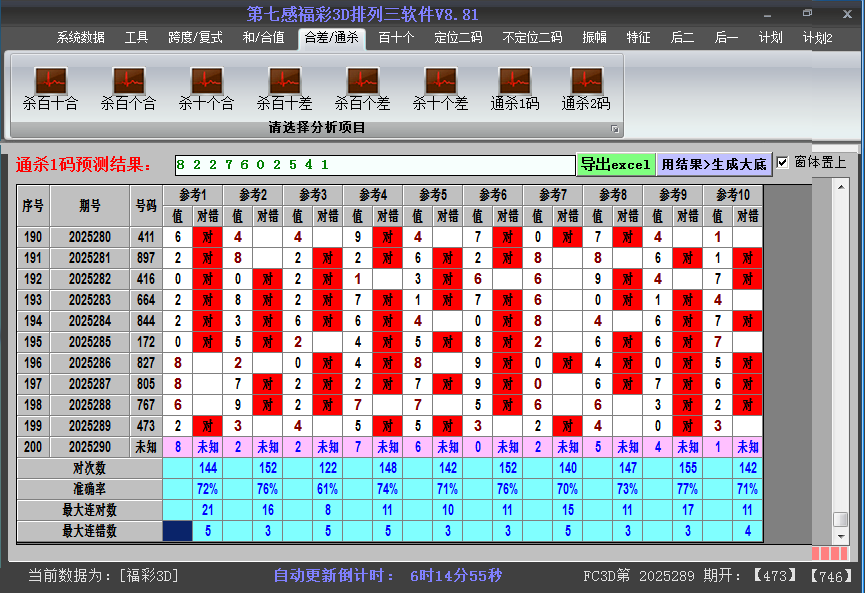Switch to the 合差/通杀 tab
This screenshot has width=865, height=593.
[x=331, y=38]
